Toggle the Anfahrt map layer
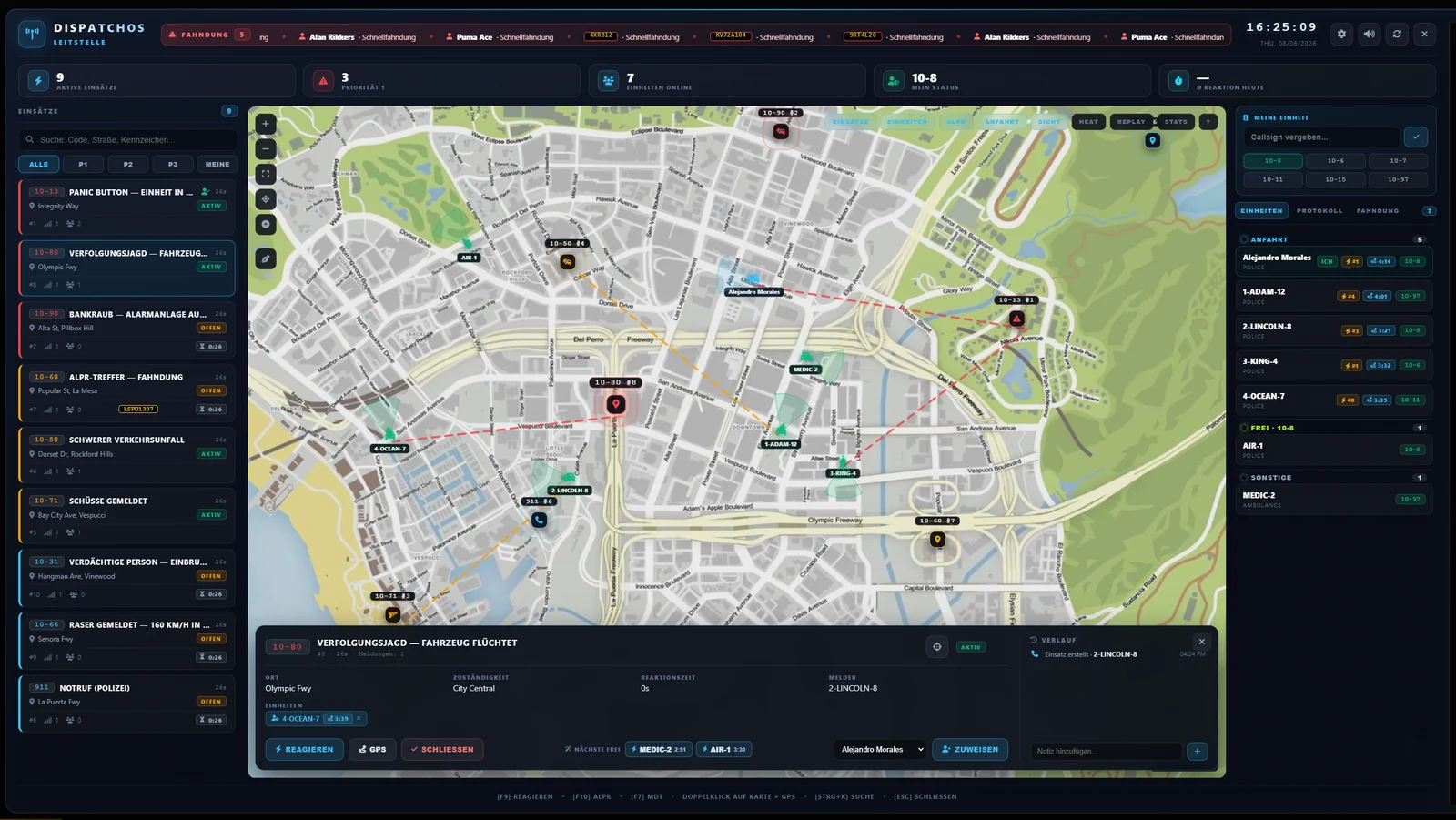 (1002, 121)
